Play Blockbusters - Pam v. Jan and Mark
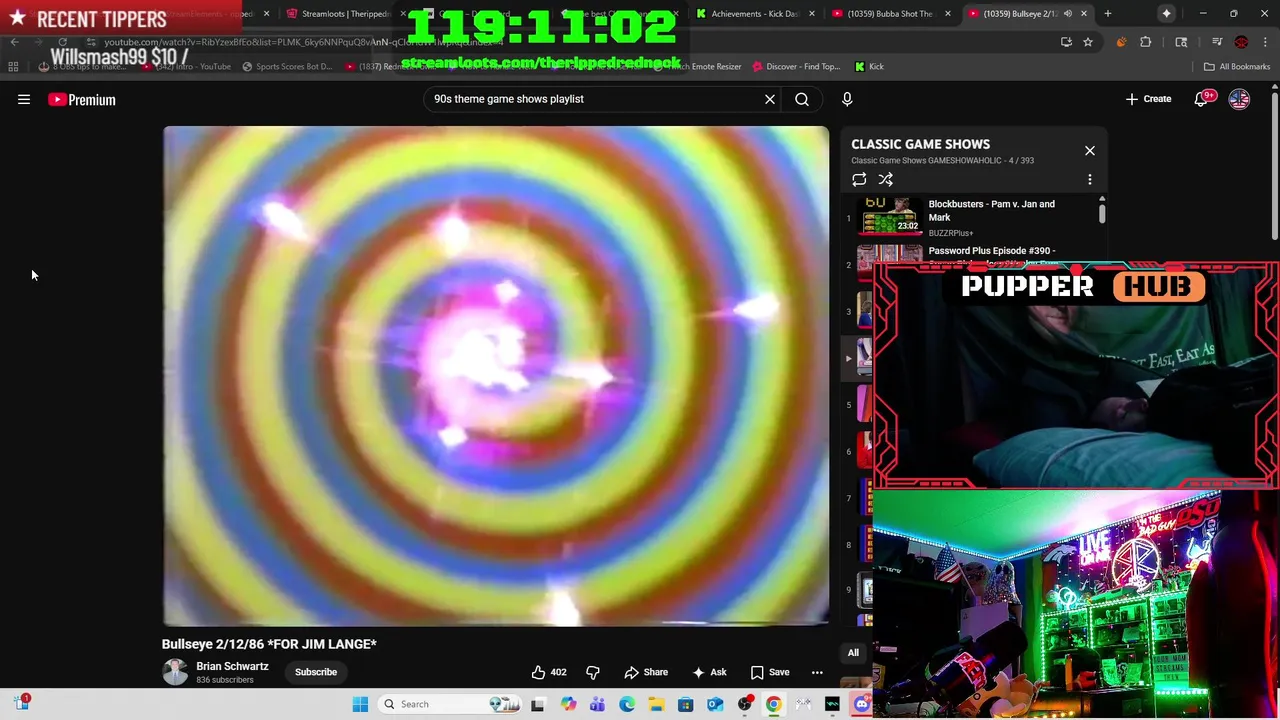This screenshot has height=720, width=1280. 890,215
